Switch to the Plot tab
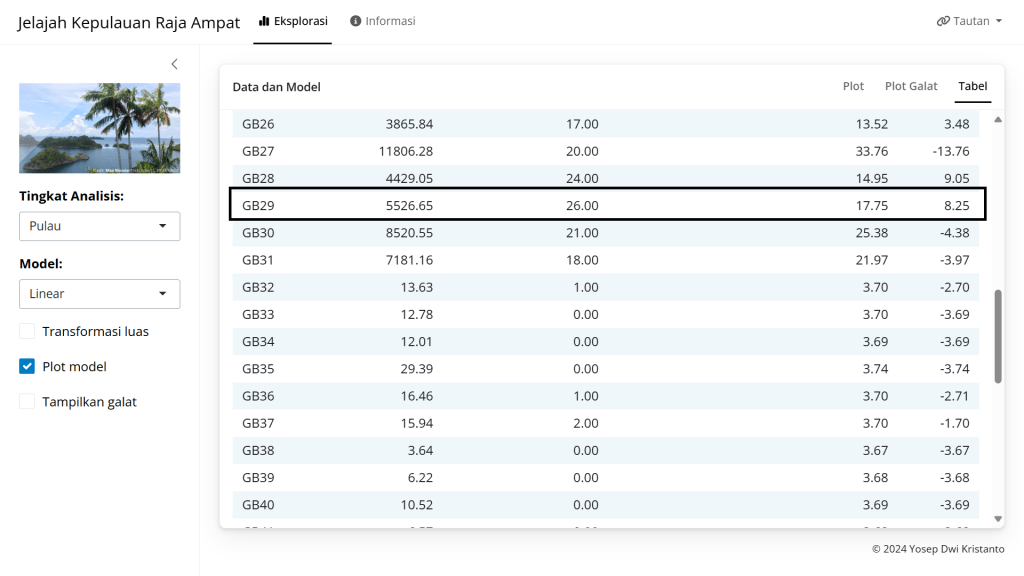Screen dimensions: 1024x576 [x=853, y=86]
